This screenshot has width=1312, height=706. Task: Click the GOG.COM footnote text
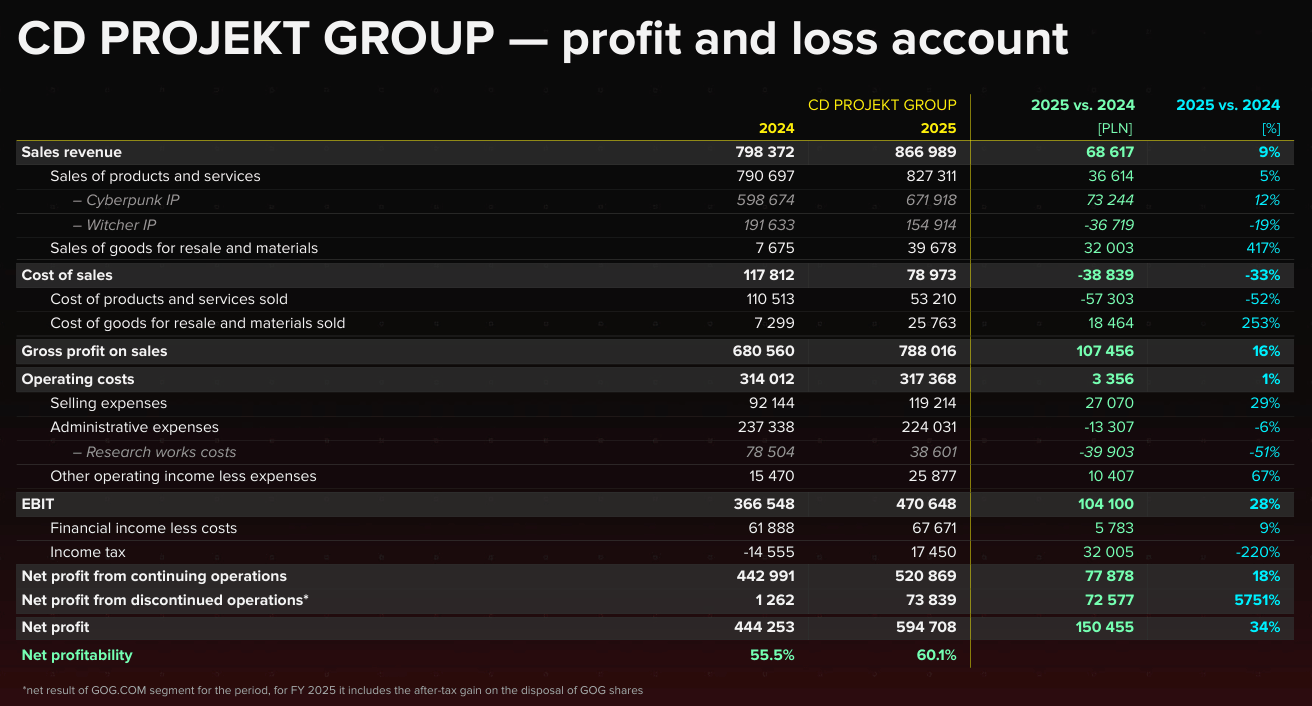[332, 690]
